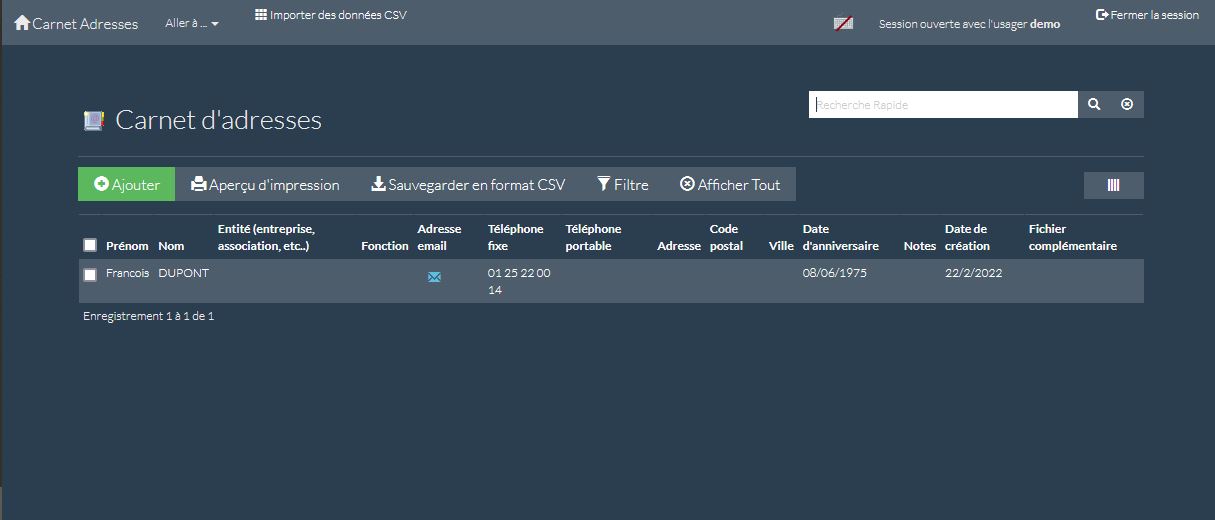Clear the quick search with the X icon

pyautogui.click(x=1127, y=104)
